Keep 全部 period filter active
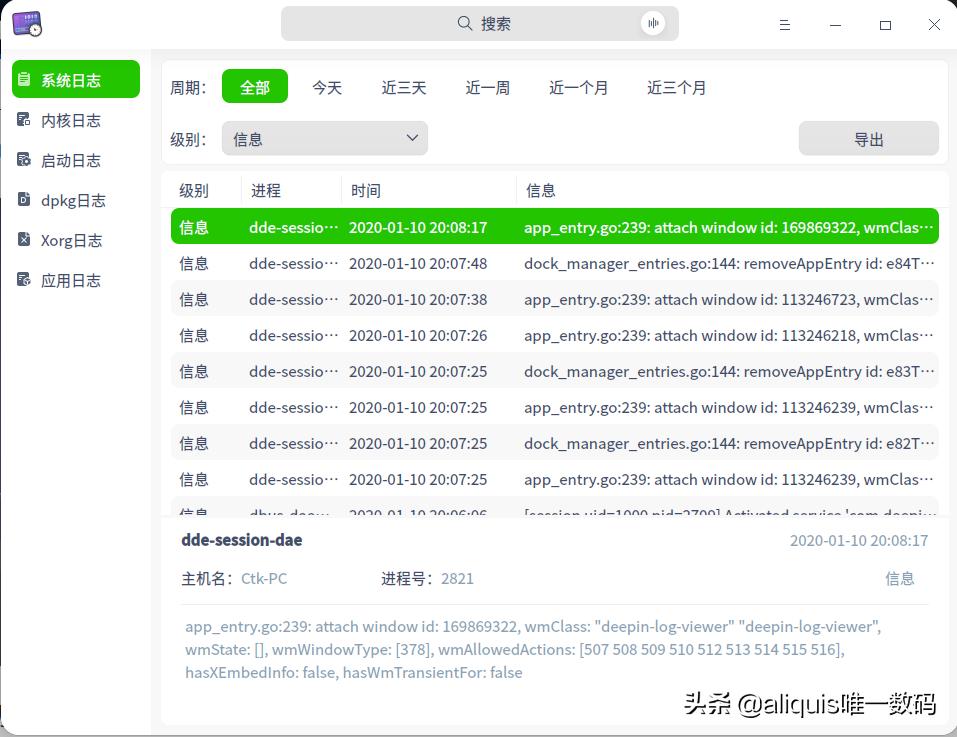 point(255,87)
